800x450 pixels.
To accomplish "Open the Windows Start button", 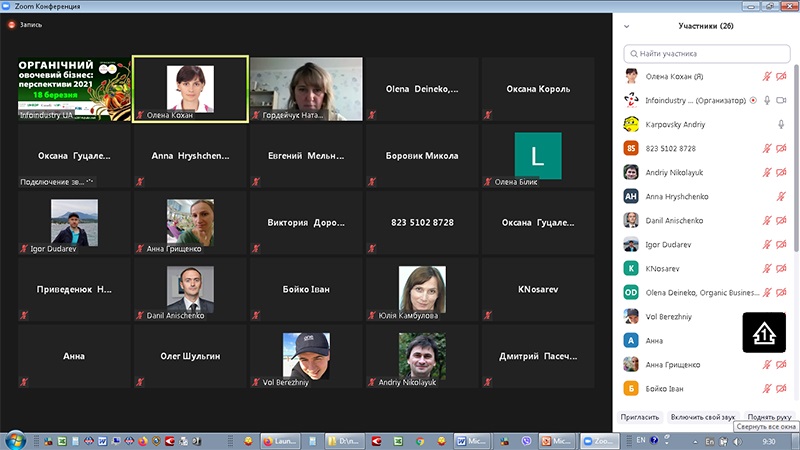I will click(15, 440).
